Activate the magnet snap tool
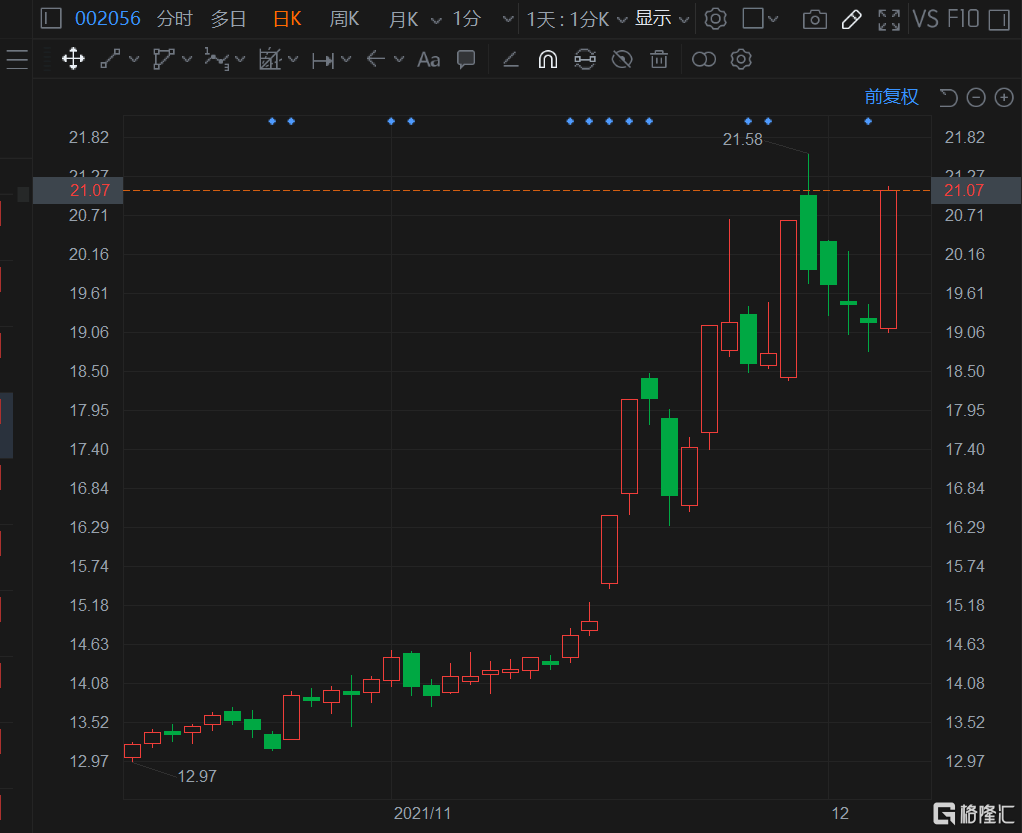 (x=548, y=59)
